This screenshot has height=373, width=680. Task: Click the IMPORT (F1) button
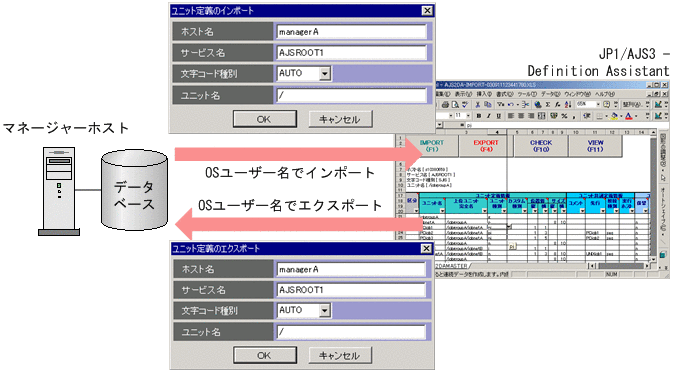pyautogui.click(x=432, y=146)
